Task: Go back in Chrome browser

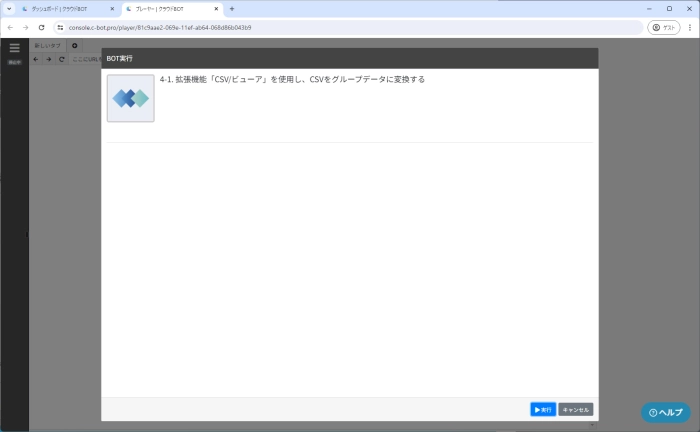Action: [x=11, y=27]
